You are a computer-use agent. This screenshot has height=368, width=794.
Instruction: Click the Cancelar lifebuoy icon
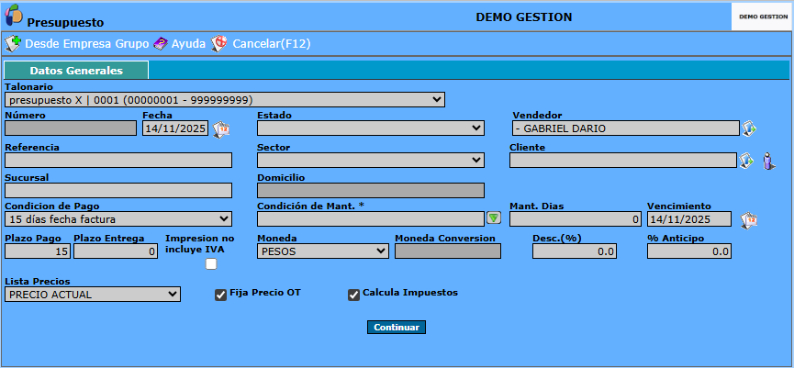tap(219, 44)
